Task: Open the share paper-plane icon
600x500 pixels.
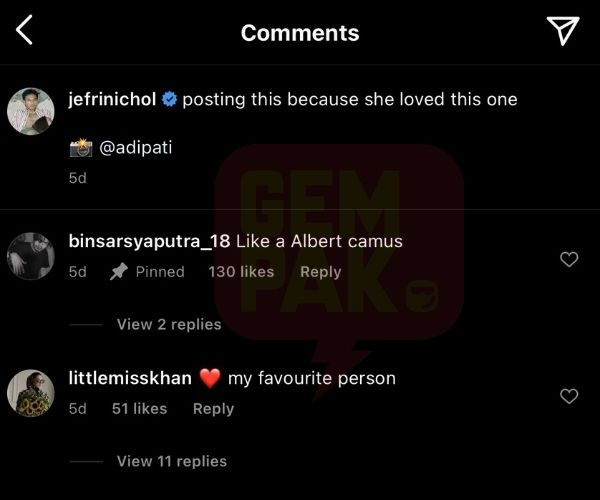Action: tap(563, 31)
